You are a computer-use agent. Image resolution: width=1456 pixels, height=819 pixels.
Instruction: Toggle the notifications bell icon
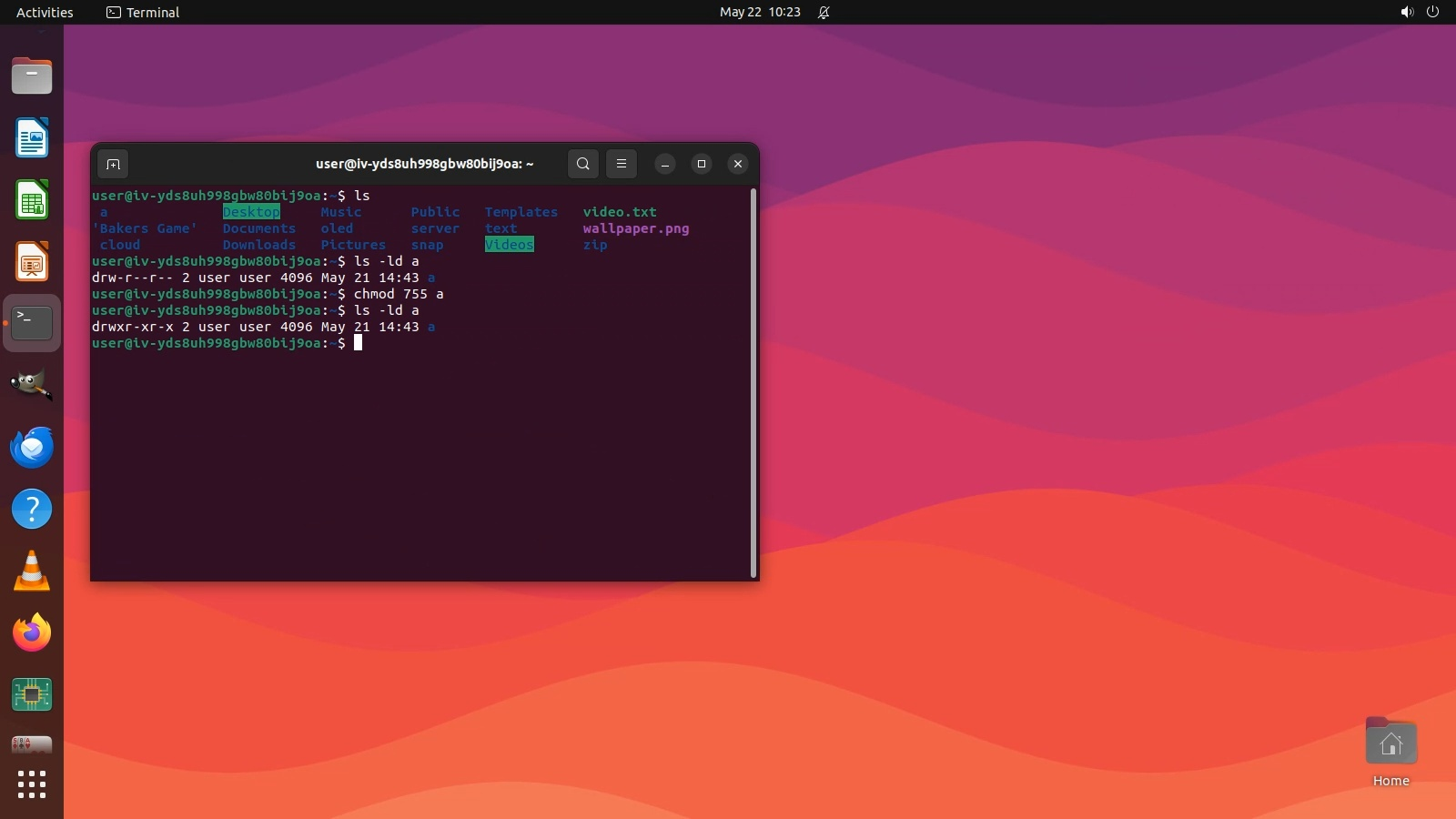click(824, 12)
